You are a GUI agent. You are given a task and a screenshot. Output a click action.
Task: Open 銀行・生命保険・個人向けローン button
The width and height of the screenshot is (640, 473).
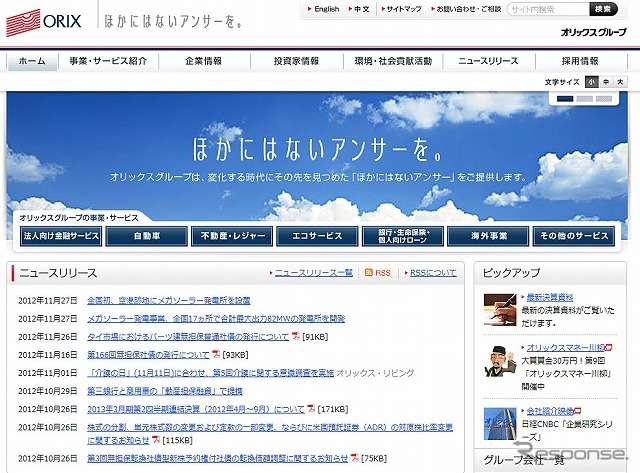click(x=402, y=236)
